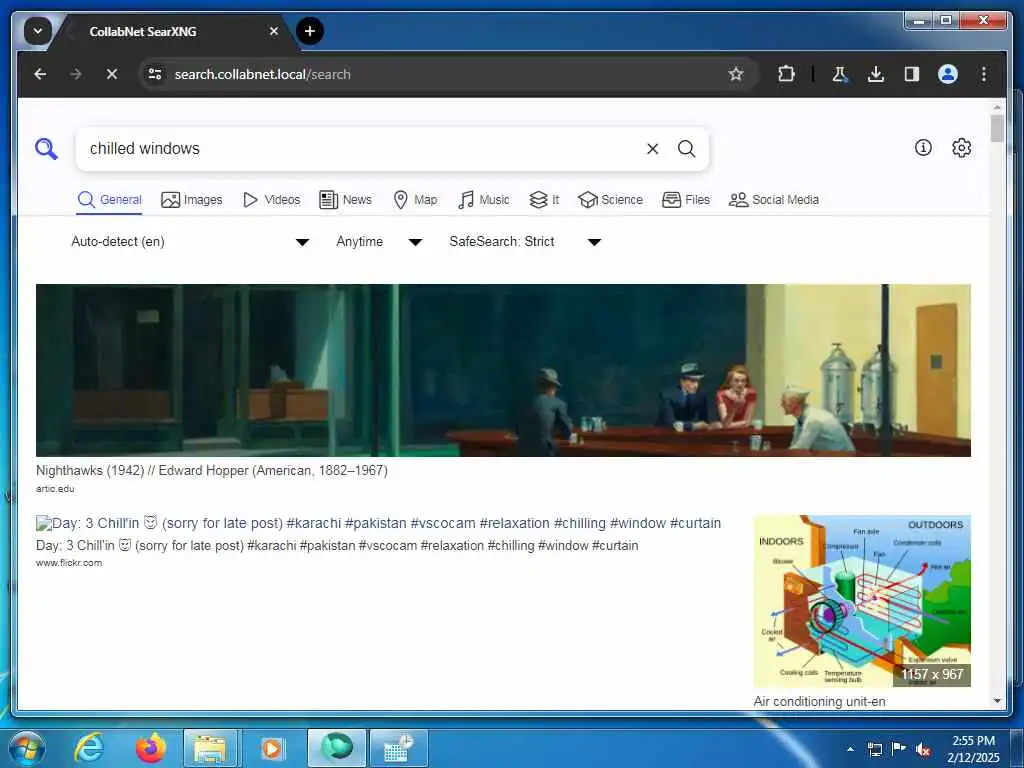Clear the search query text
Image resolution: width=1024 pixels, height=768 pixels.
pyautogui.click(x=652, y=149)
